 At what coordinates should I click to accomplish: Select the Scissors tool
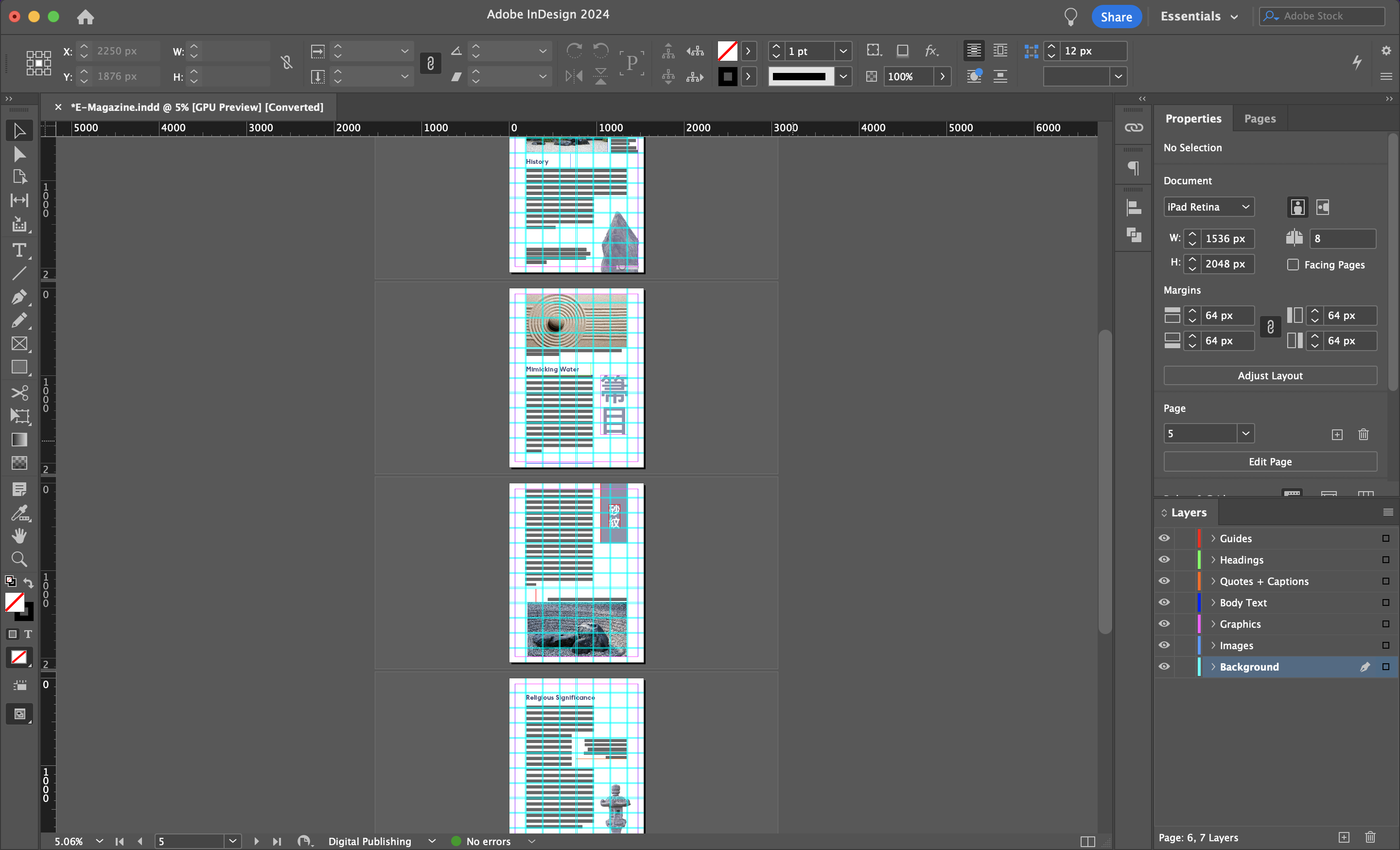[x=19, y=392]
